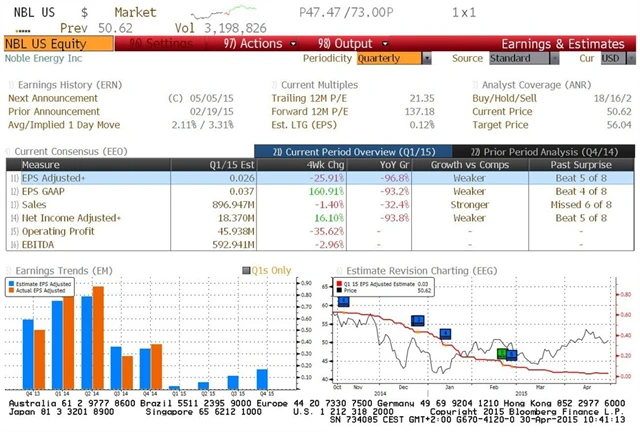
Task: Click the green earnings marker on revision chart
Action: tap(502, 353)
